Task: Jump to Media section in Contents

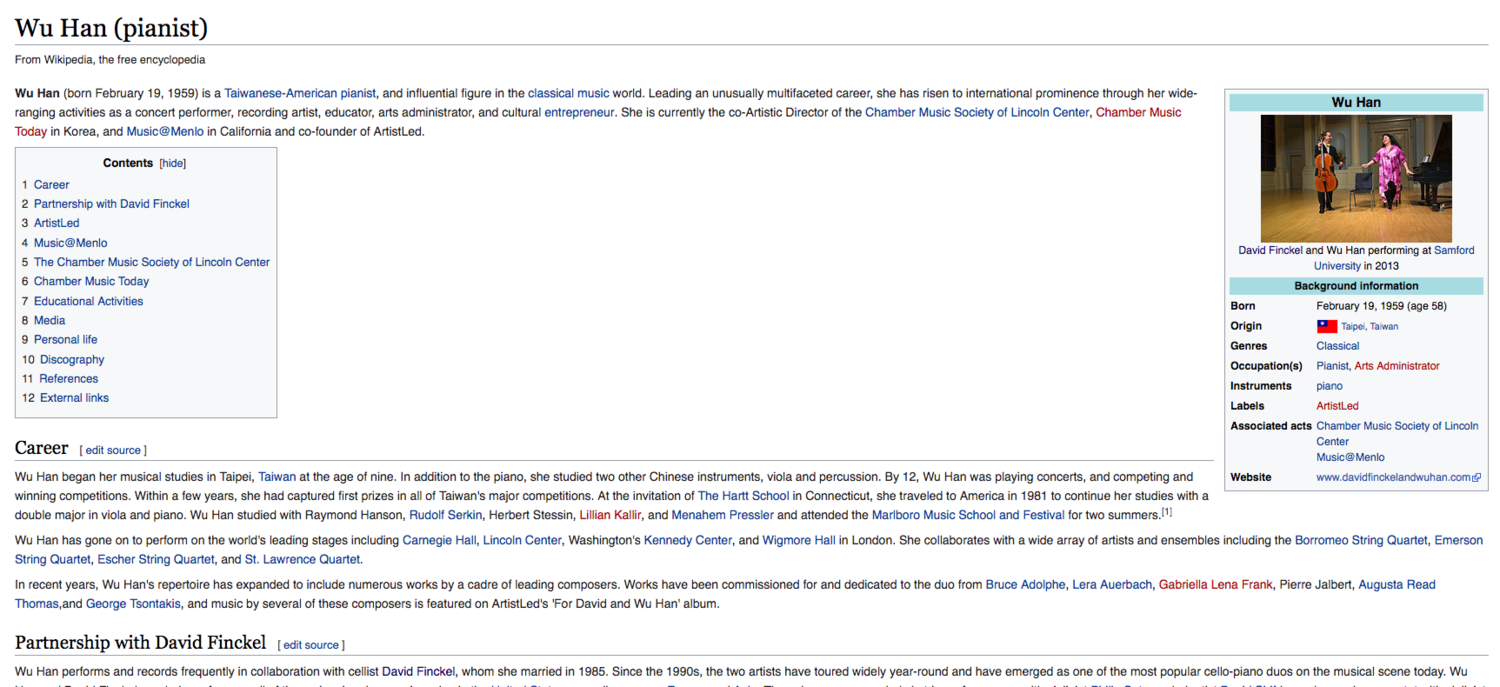Action: click(49, 320)
